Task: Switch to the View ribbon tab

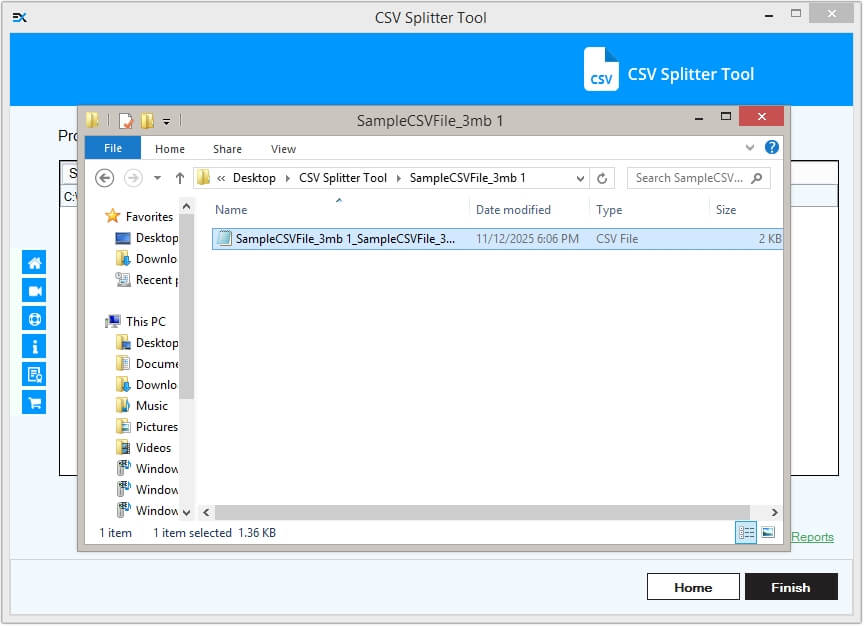Action: click(x=283, y=148)
